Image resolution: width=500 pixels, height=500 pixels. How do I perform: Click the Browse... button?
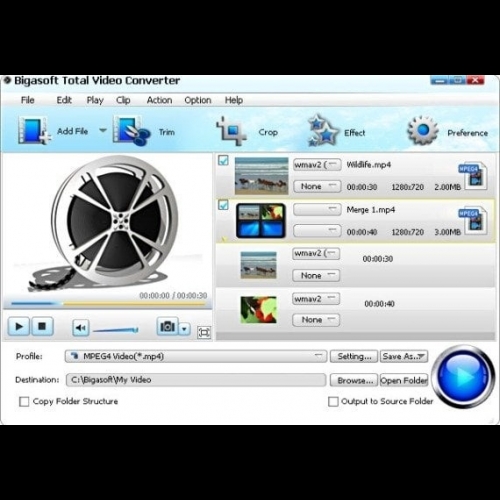[354, 380]
